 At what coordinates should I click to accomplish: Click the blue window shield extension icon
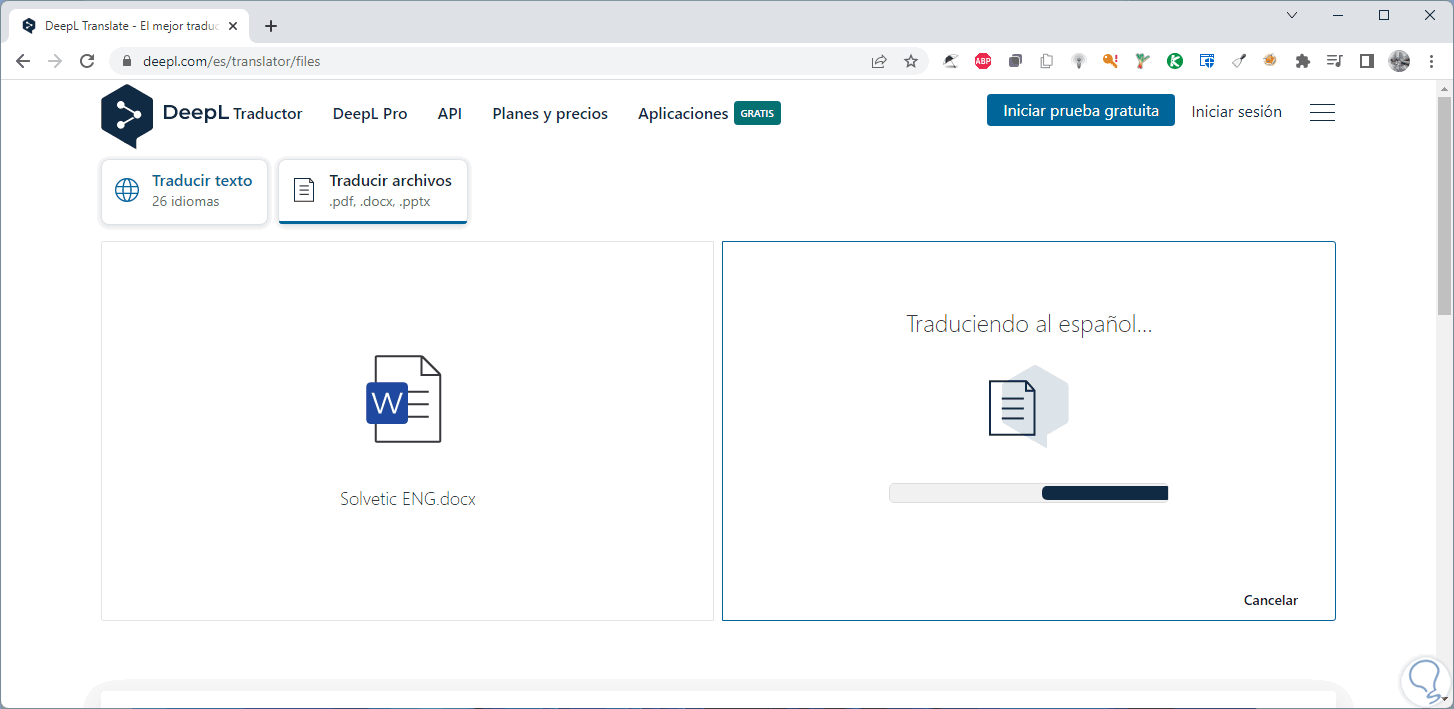coord(1207,61)
